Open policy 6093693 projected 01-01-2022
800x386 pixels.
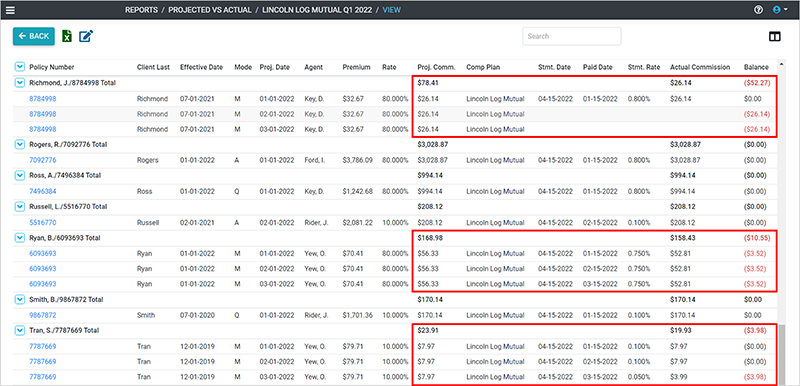click(43, 253)
